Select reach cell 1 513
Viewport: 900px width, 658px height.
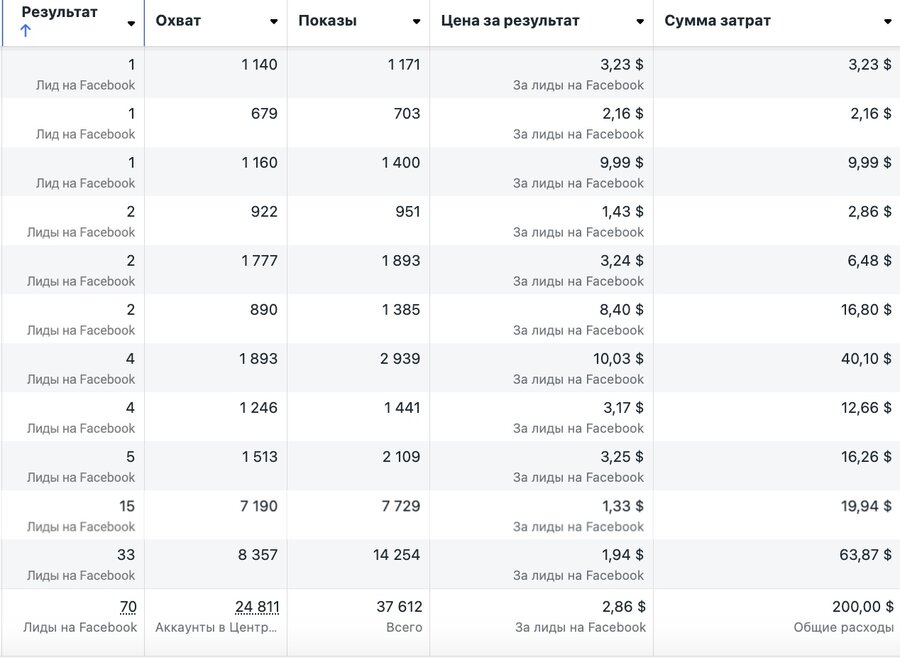coord(259,457)
